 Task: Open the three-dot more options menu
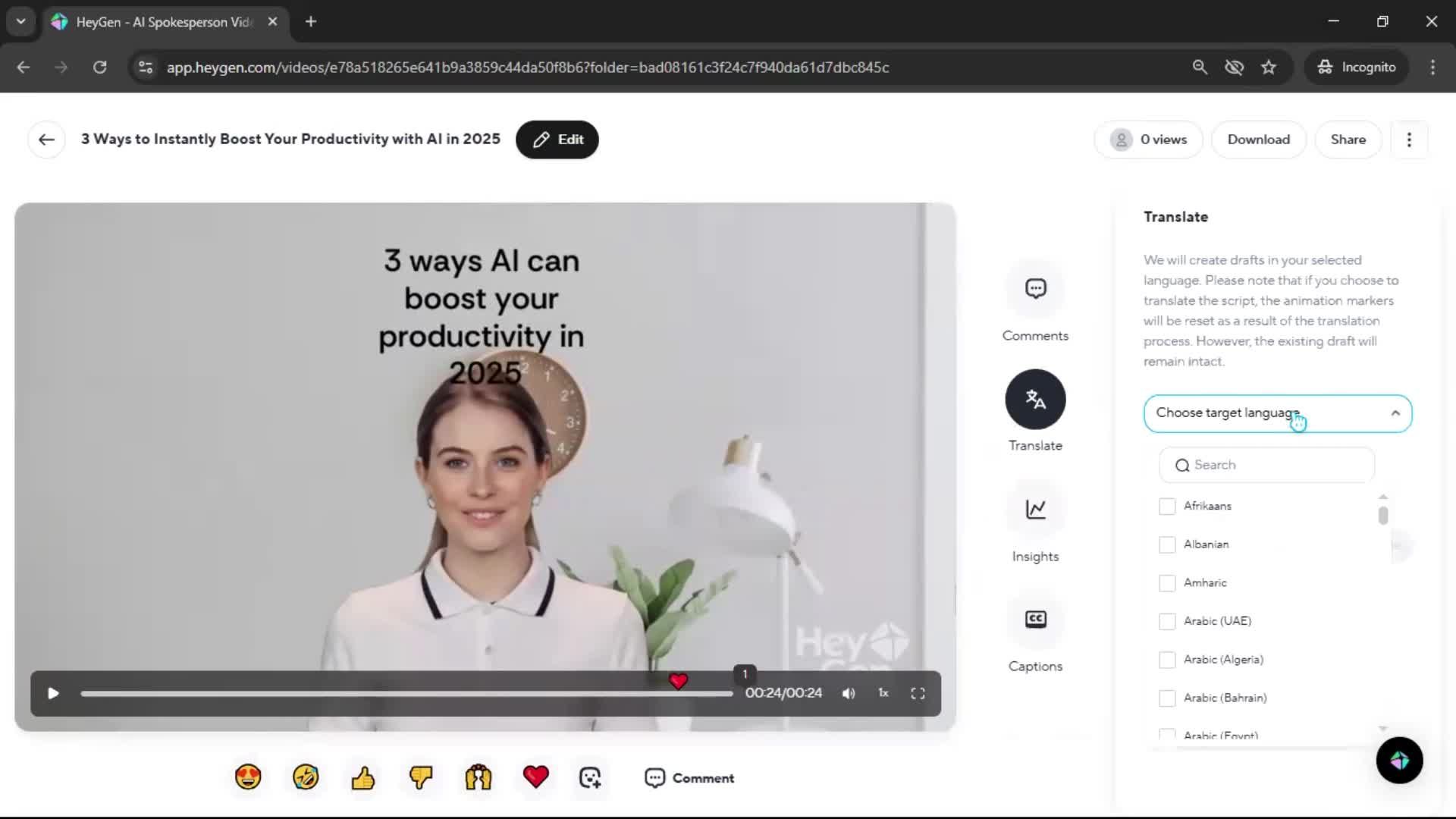(x=1409, y=140)
